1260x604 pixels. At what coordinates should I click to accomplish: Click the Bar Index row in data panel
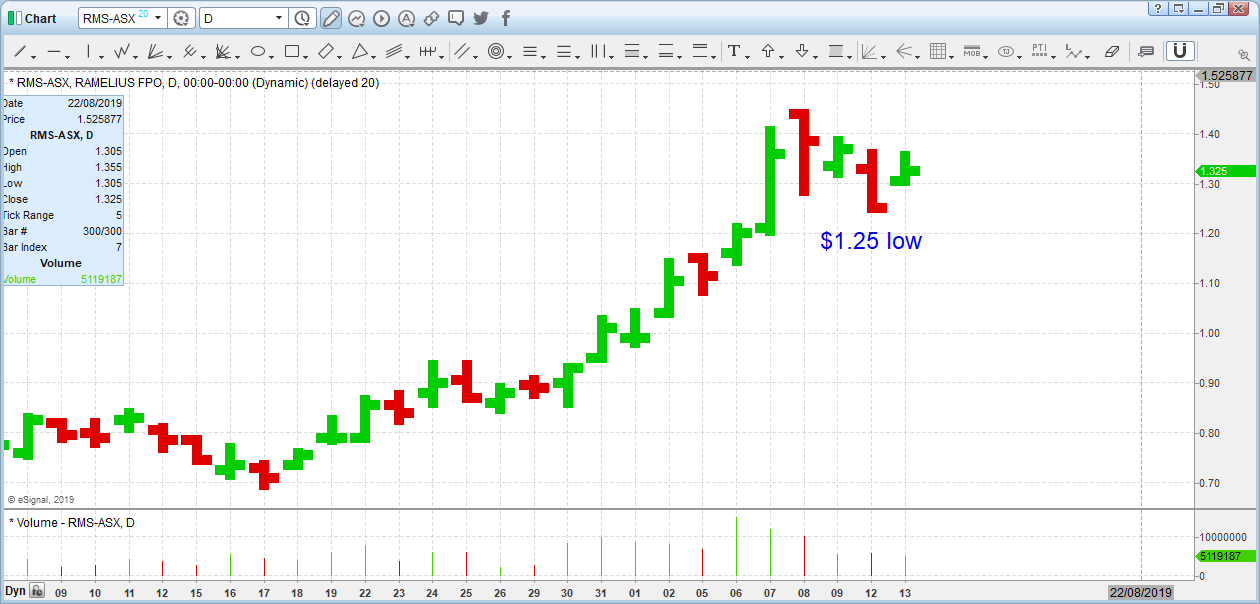tap(62, 247)
